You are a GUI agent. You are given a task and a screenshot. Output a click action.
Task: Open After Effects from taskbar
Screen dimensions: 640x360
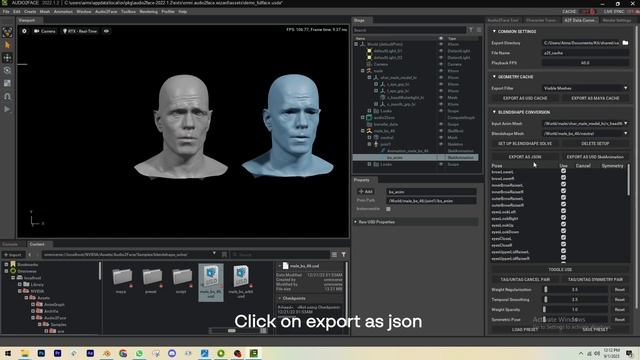pos(90,353)
